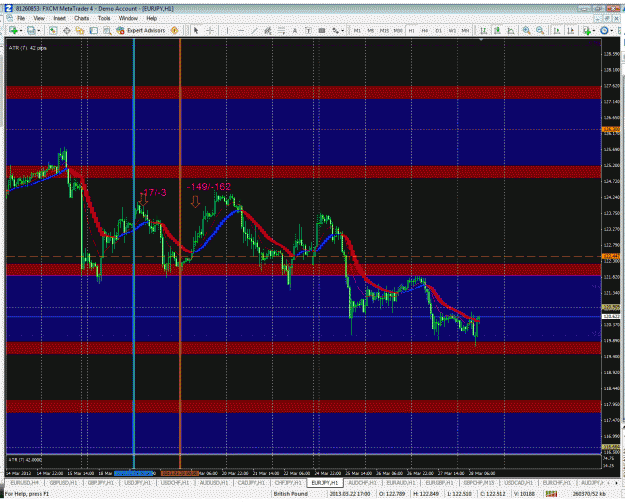Open the Insert menu
Viewport: 625px width, 502px height.
59,18
